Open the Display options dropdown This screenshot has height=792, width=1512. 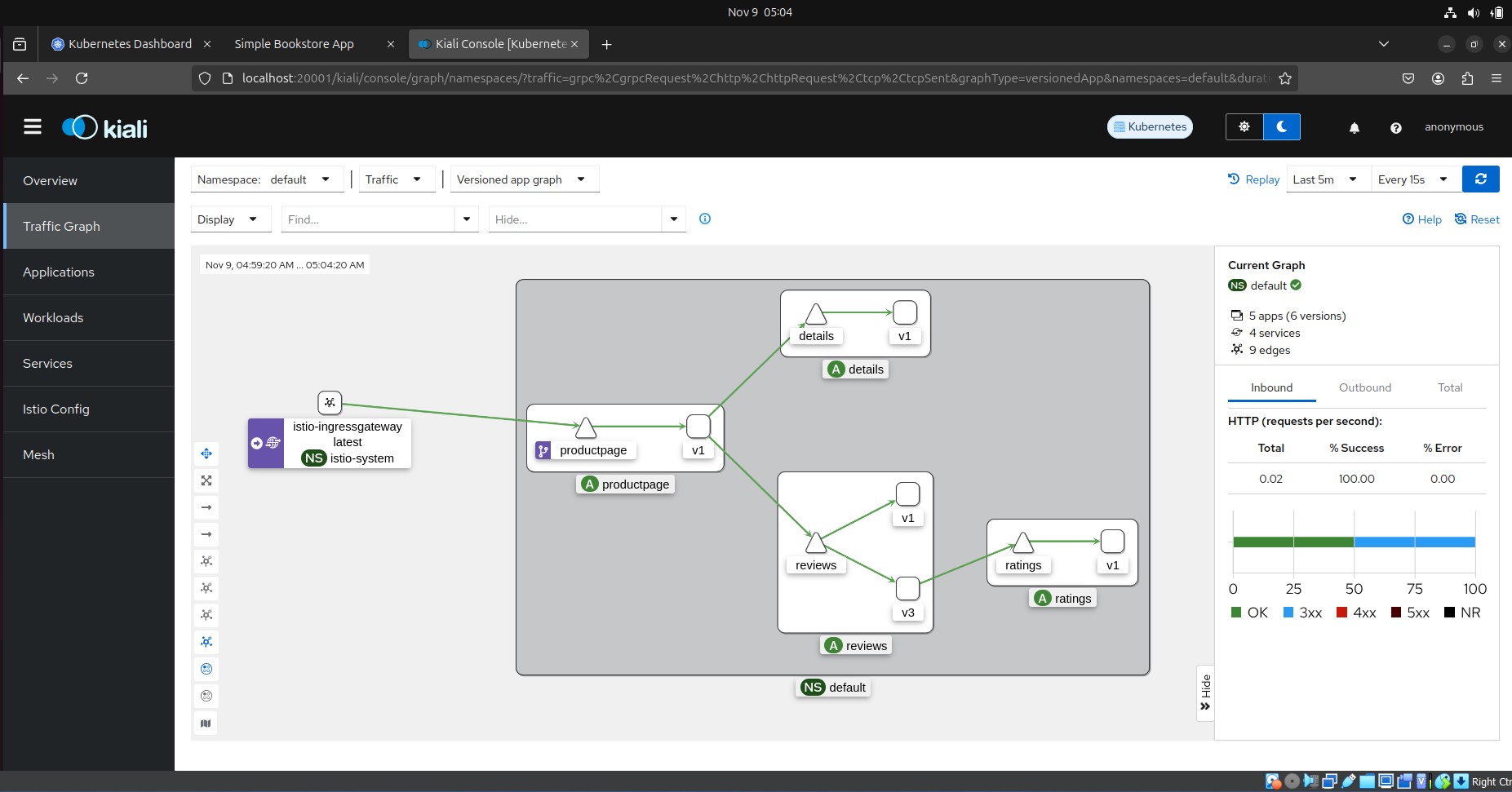pyautogui.click(x=230, y=219)
